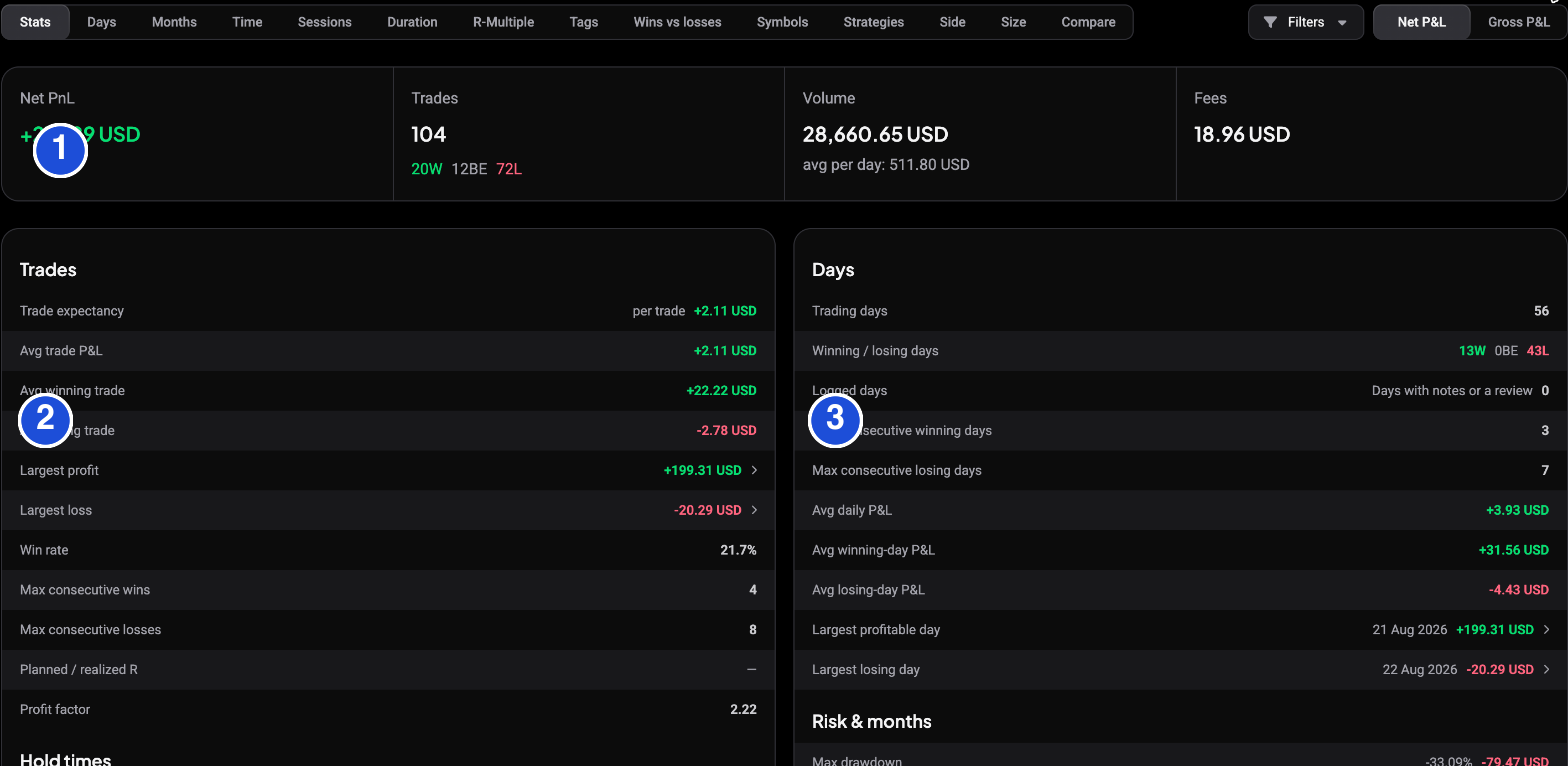Viewport: 1568px width, 766px height.
Task: Click the 12BE breakeven trades count
Action: 469,169
